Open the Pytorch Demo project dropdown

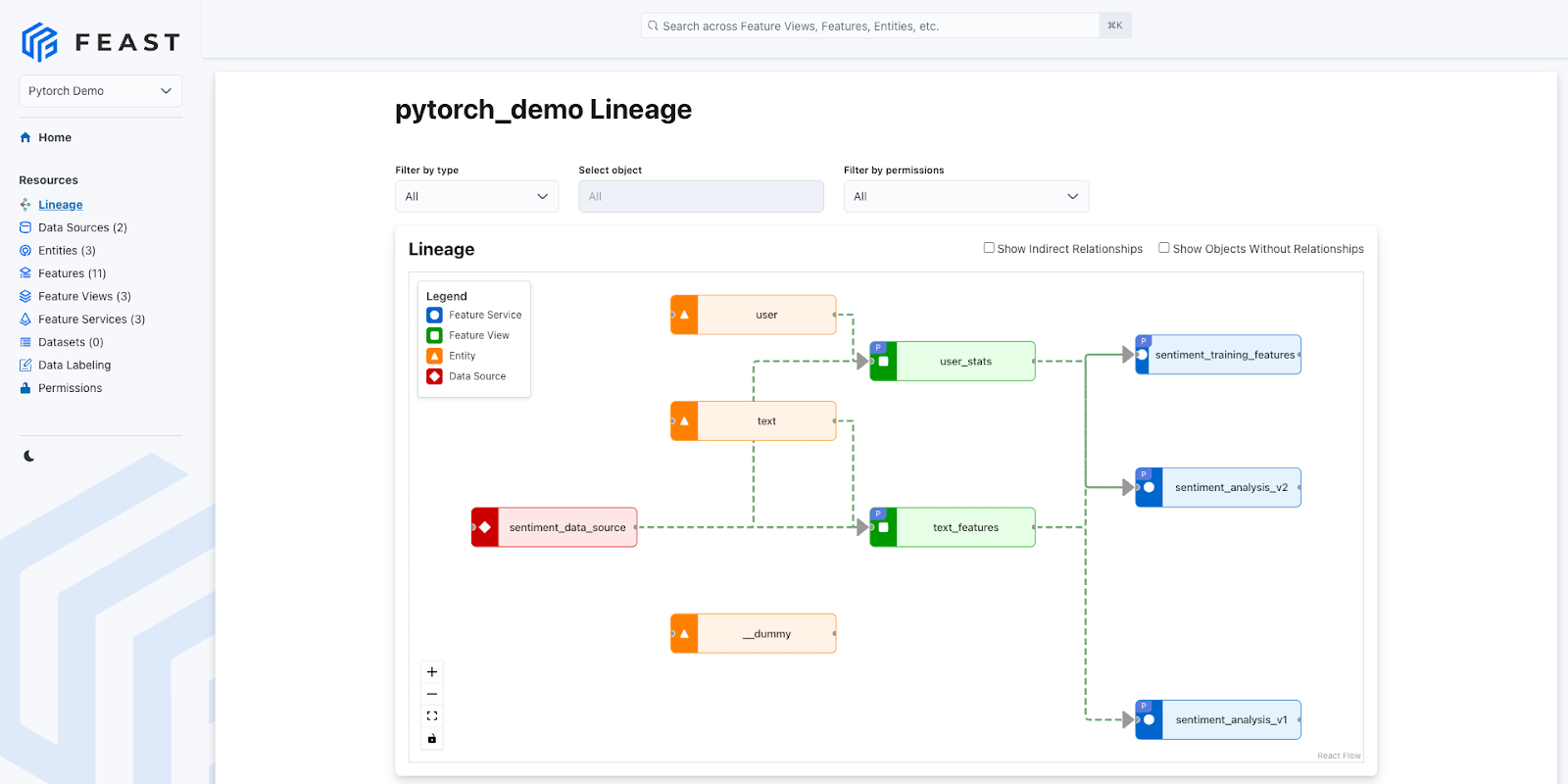click(x=100, y=91)
